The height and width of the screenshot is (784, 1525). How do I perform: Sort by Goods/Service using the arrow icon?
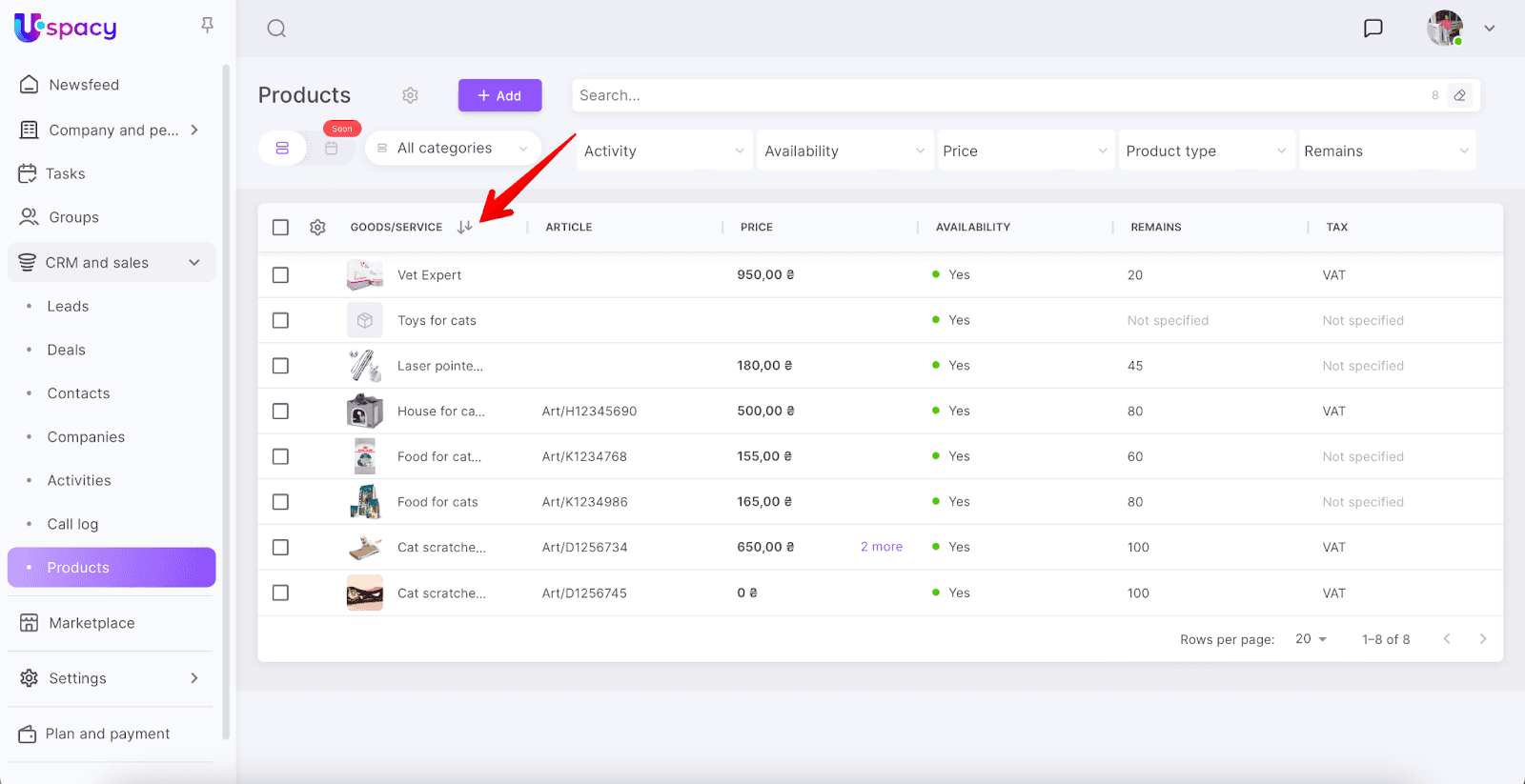coord(464,228)
